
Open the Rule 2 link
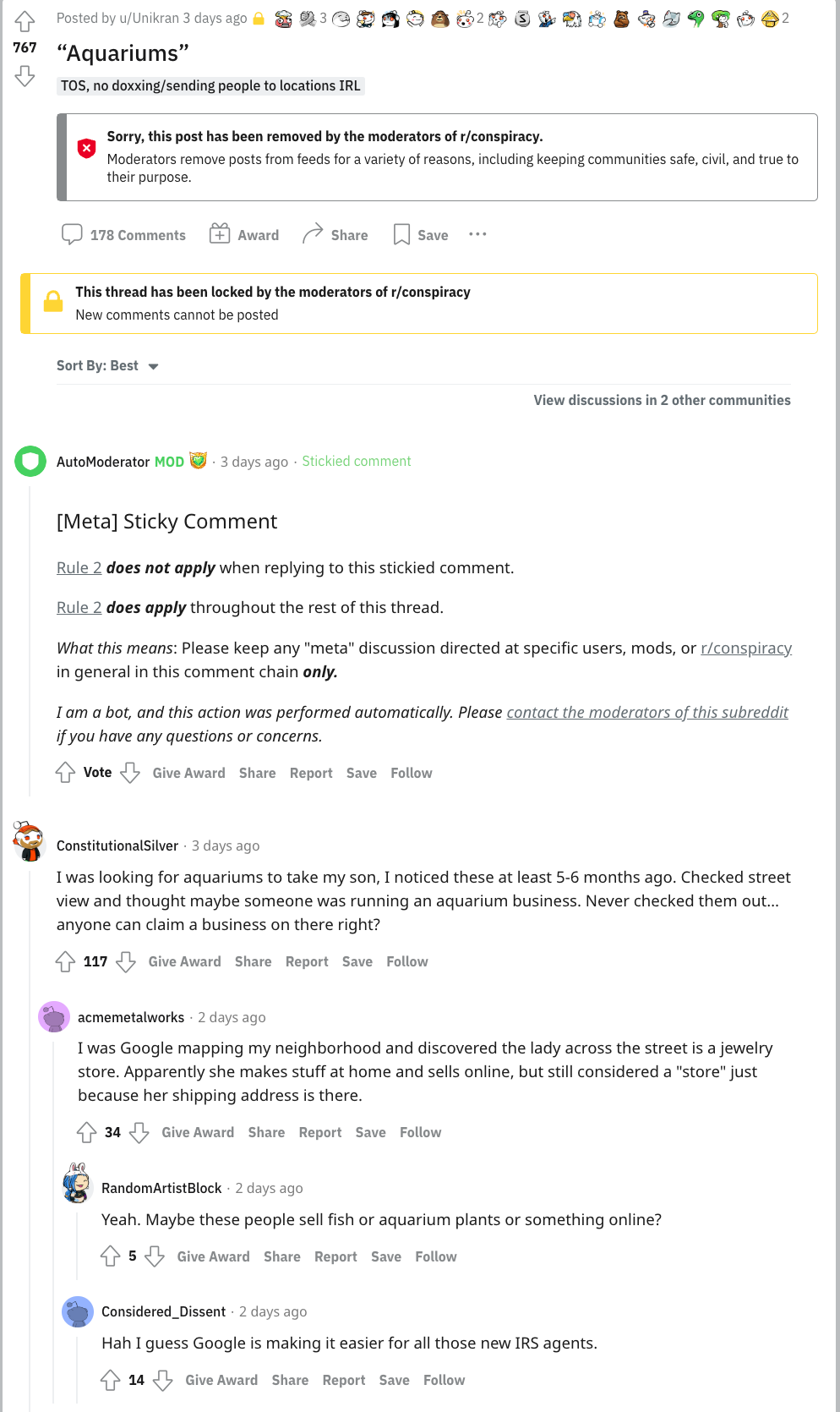[79, 567]
